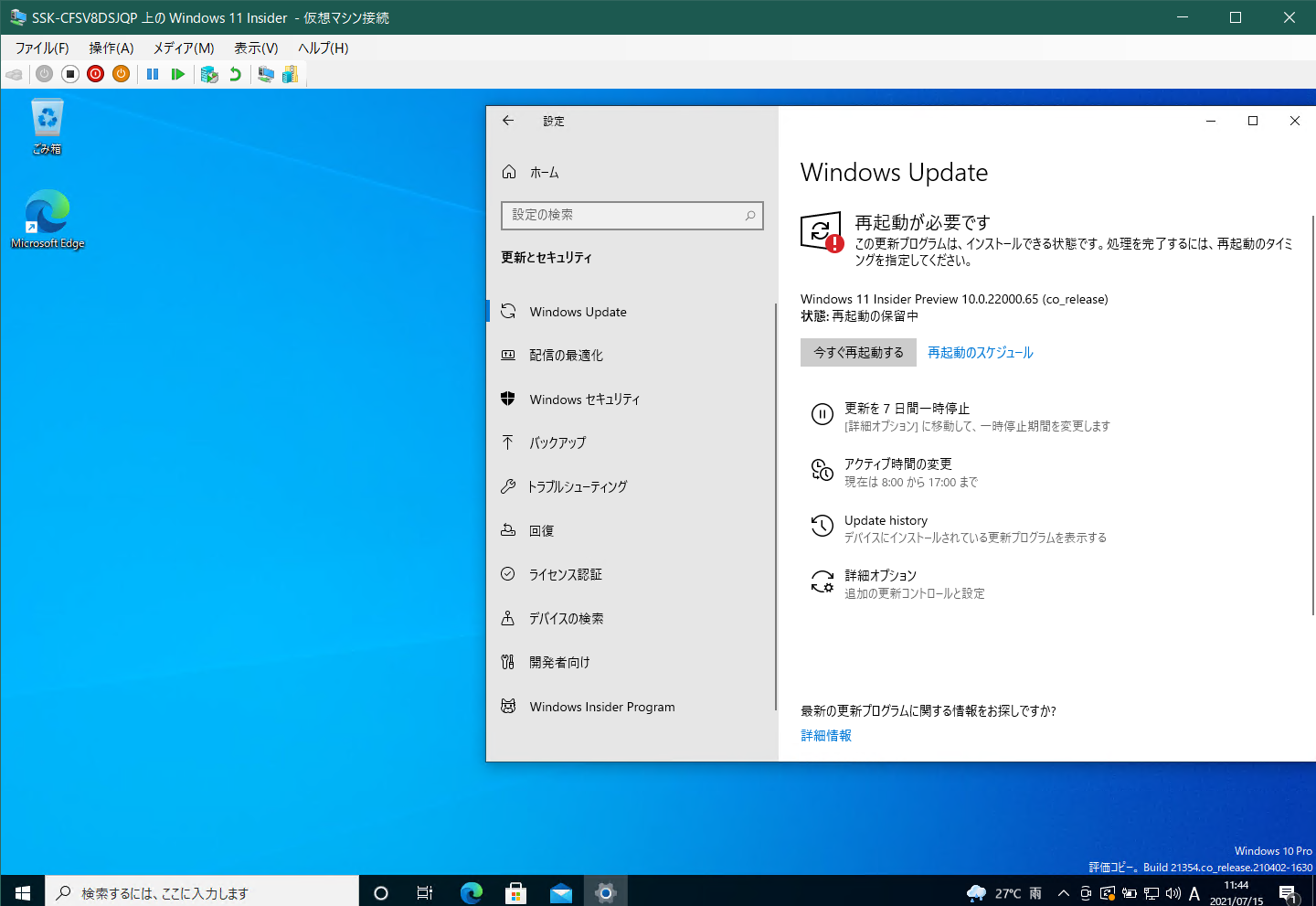The image size is (1316, 906).
Task: Open the ファイル(F) menu
Action: [x=42, y=48]
